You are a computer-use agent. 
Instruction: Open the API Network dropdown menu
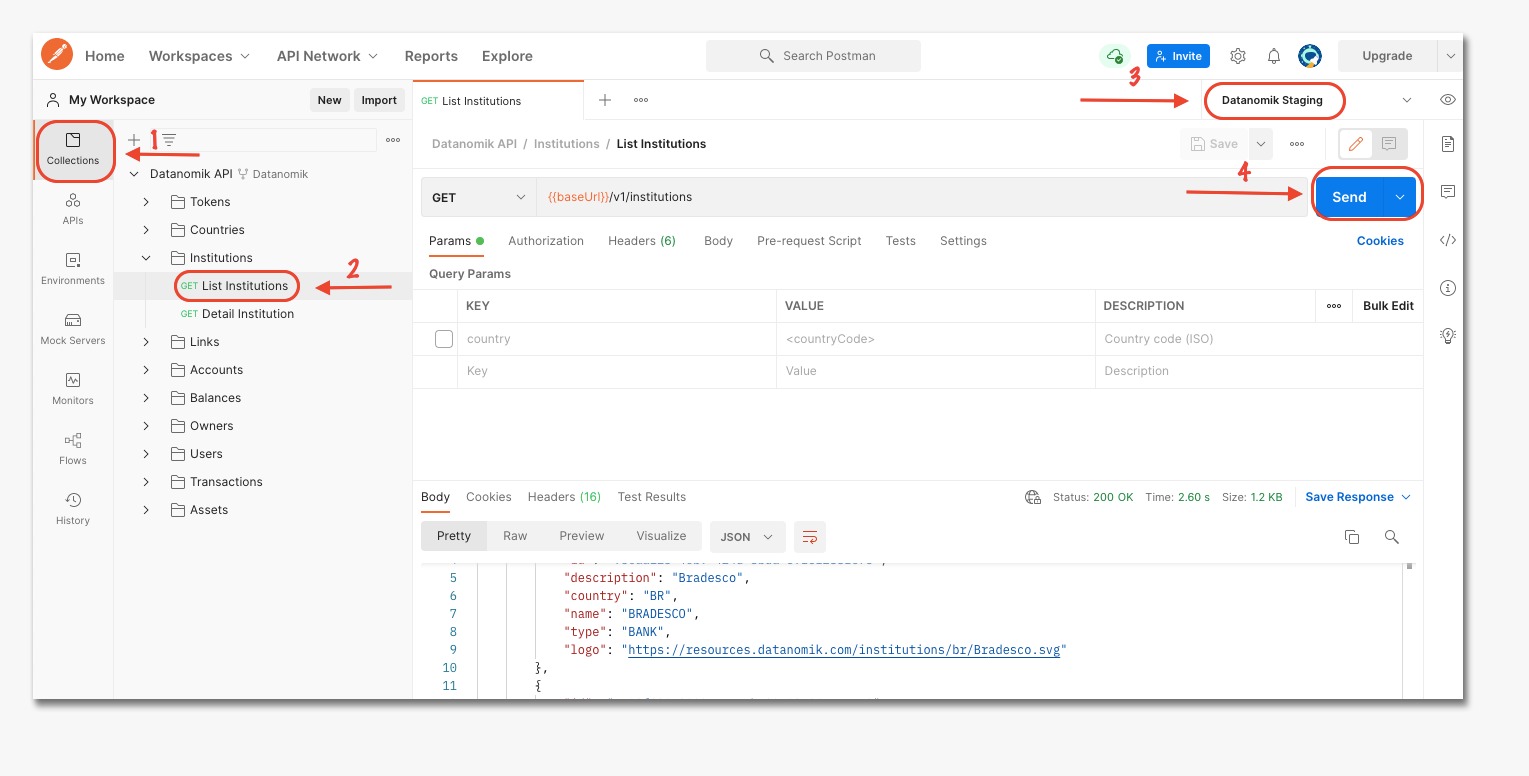click(328, 56)
